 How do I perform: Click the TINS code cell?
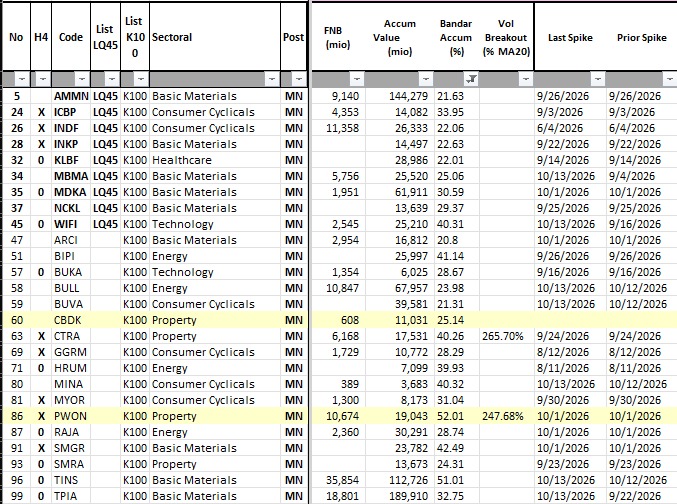click(x=71, y=480)
